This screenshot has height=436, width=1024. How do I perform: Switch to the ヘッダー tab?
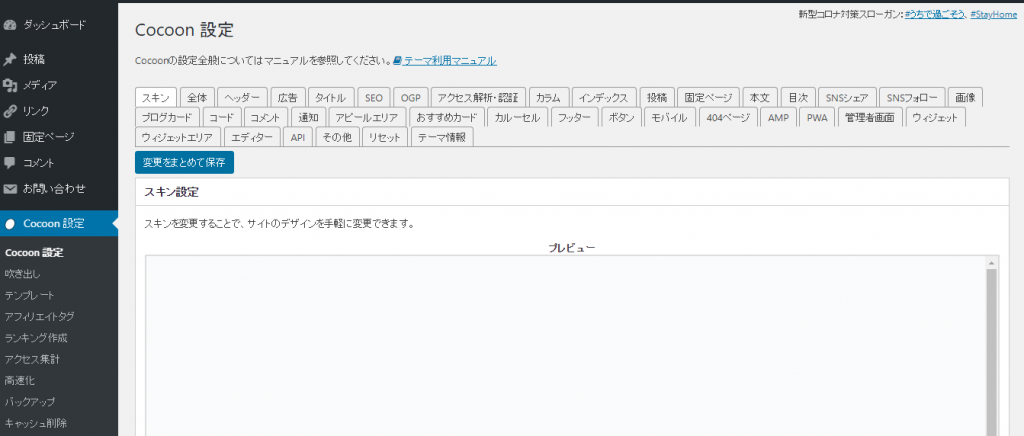[242, 98]
